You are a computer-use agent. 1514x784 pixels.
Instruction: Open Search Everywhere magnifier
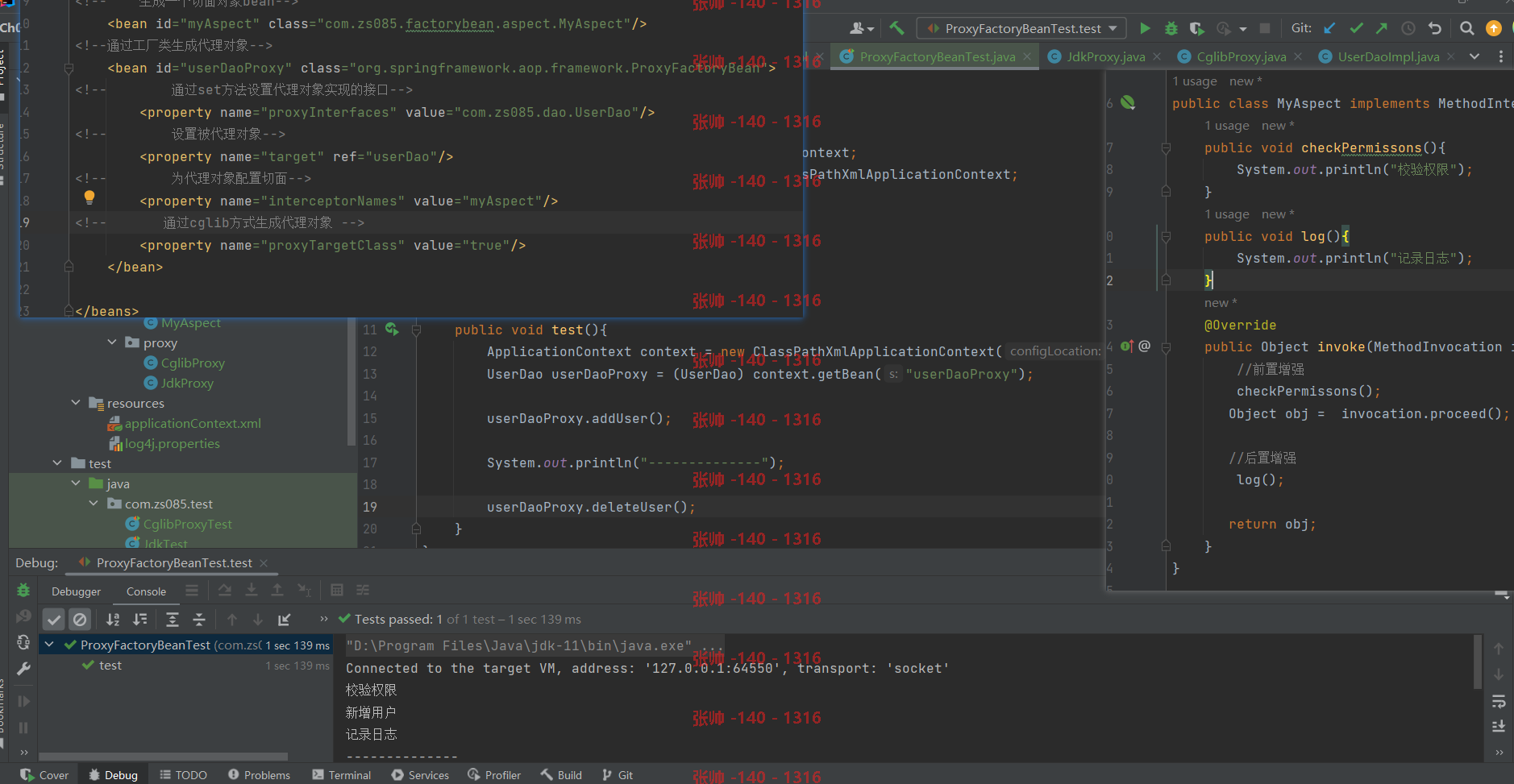(x=1467, y=28)
